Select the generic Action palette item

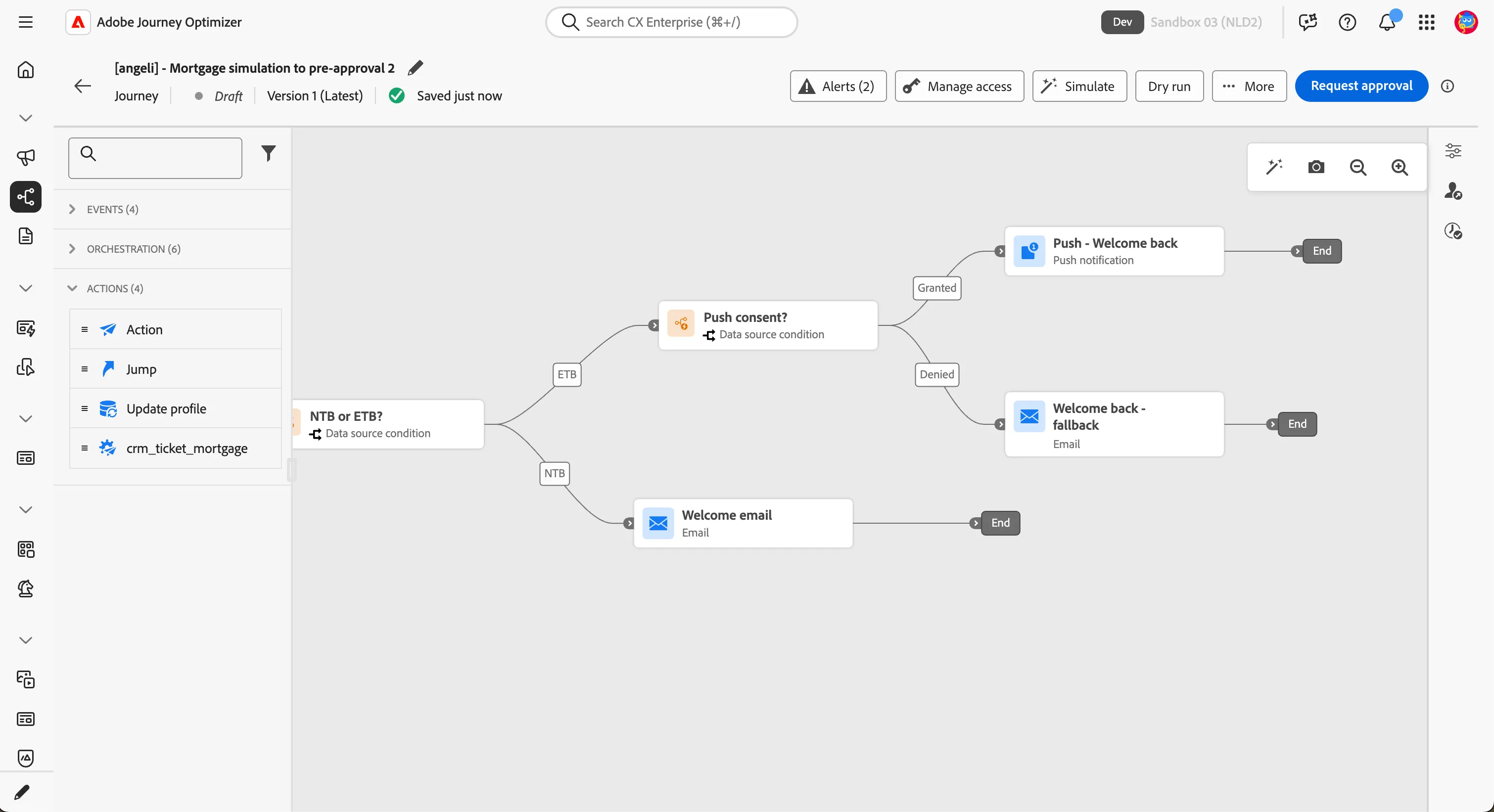[x=175, y=329]
